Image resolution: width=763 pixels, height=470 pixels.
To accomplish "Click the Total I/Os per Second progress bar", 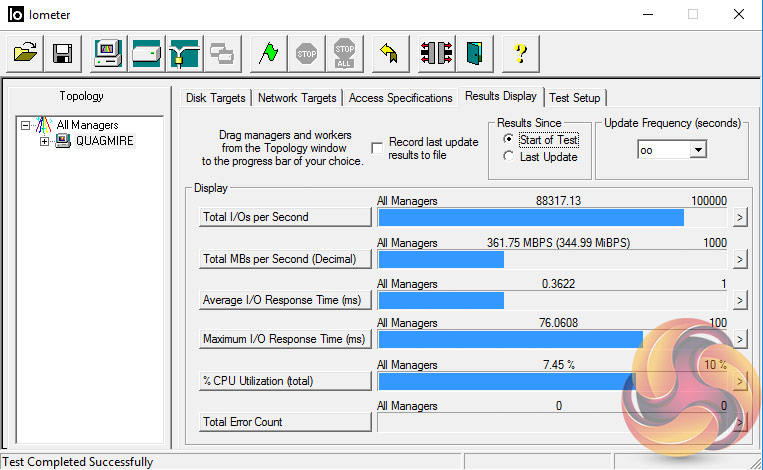I will click(x=552, y=217).
